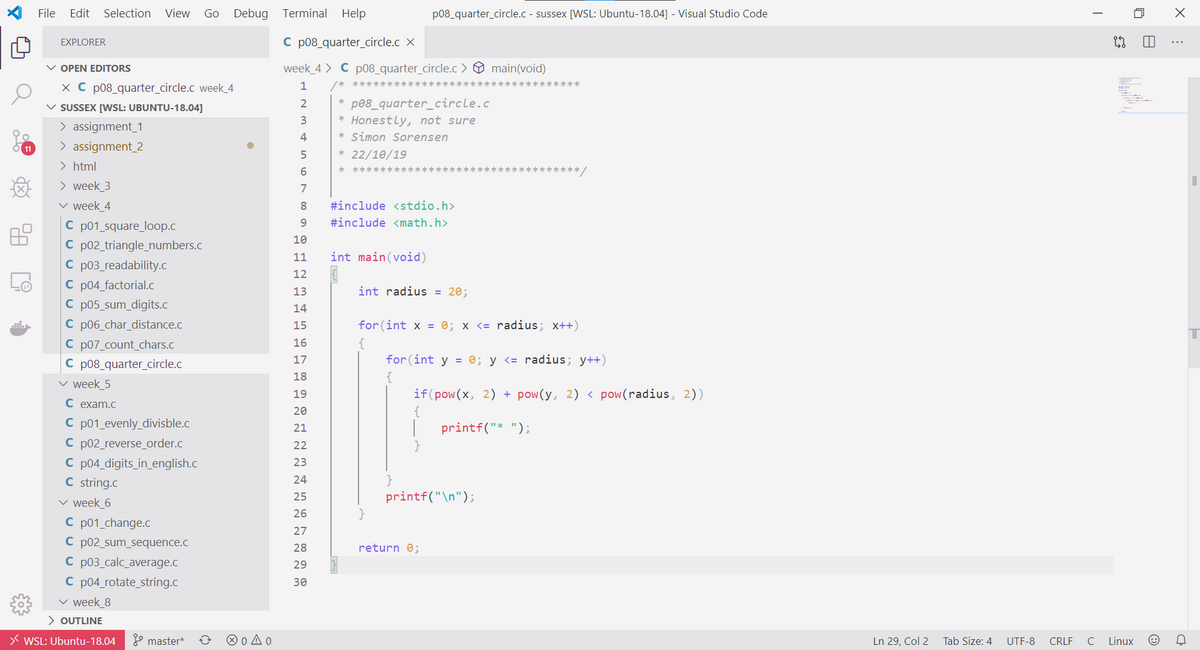The image size is (1200, 650).
Task: Open the Extensions view
Action: point(22,236)
